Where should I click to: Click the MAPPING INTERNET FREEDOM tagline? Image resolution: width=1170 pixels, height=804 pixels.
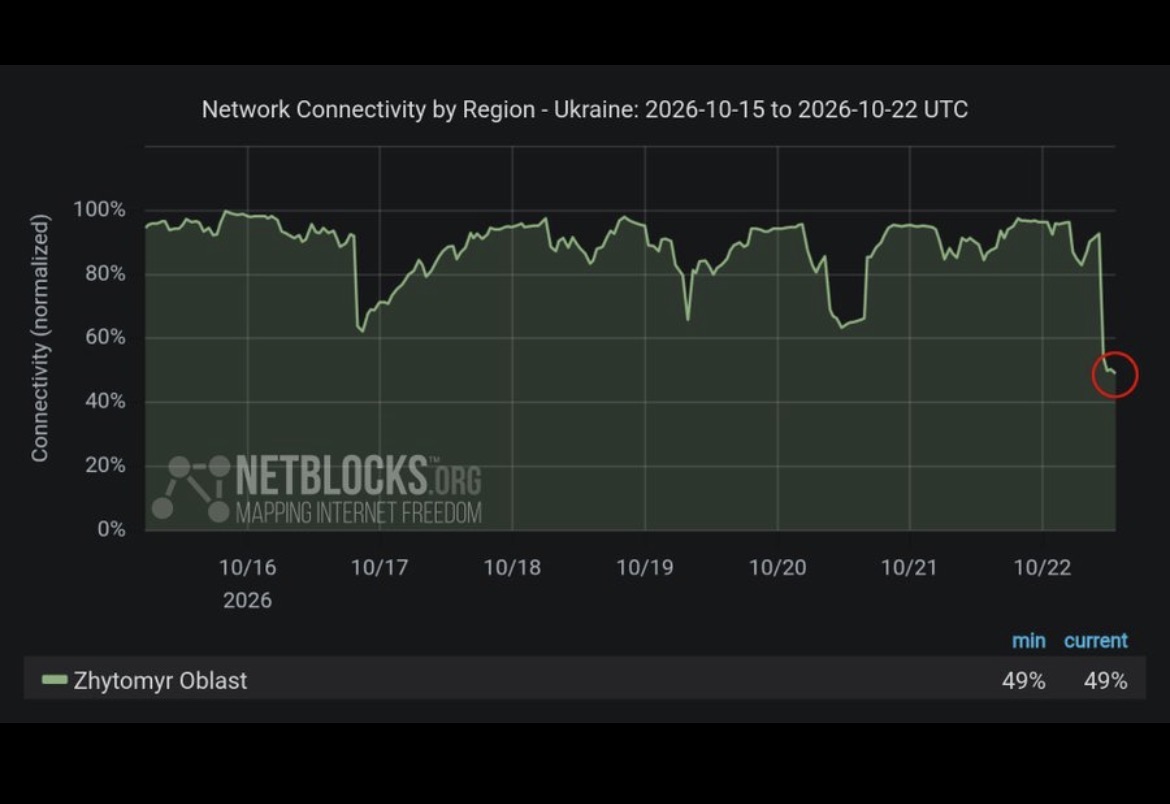pos(358,513)
